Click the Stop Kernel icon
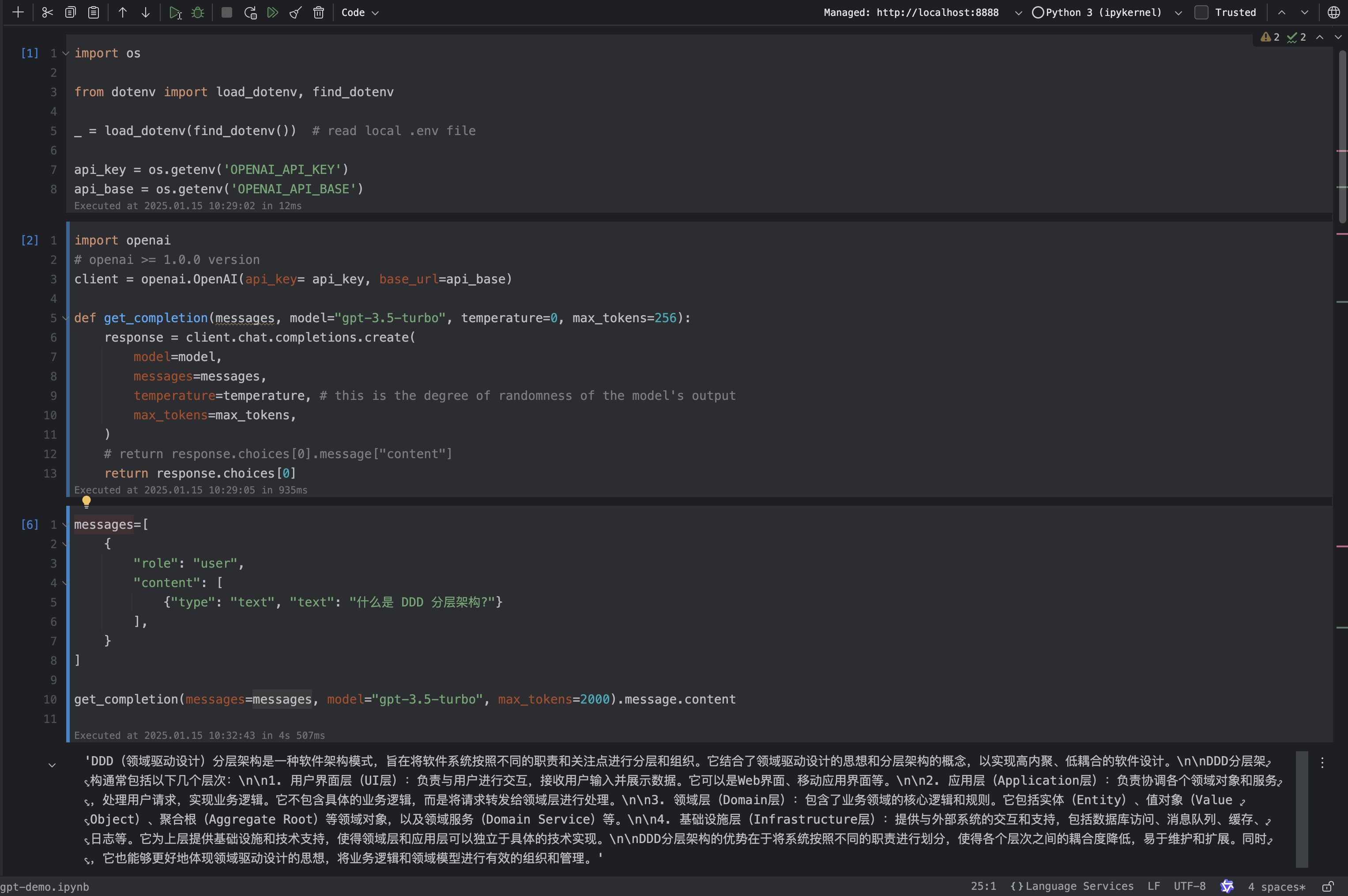1348x896 pixels. (227, 12)
